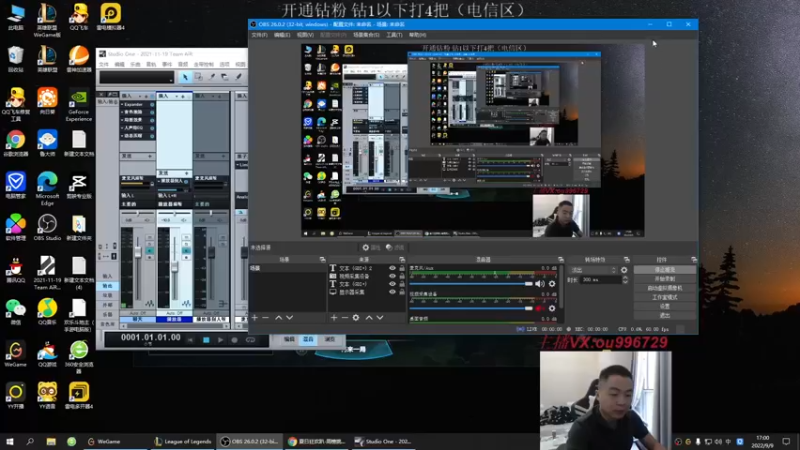Remove the selected source with the minus icon

(x=344, y=317)
